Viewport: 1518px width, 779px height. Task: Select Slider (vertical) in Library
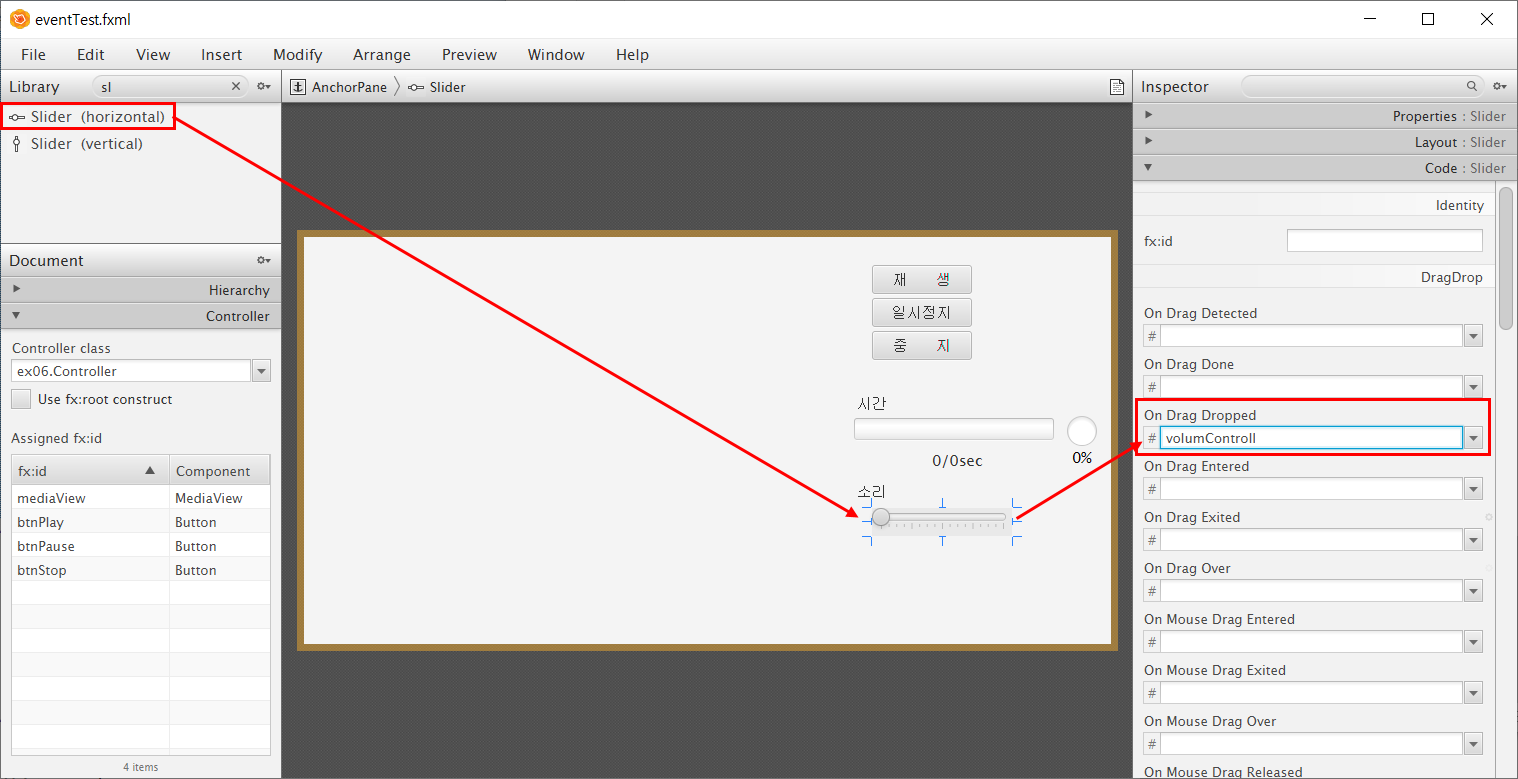point(76,144)
